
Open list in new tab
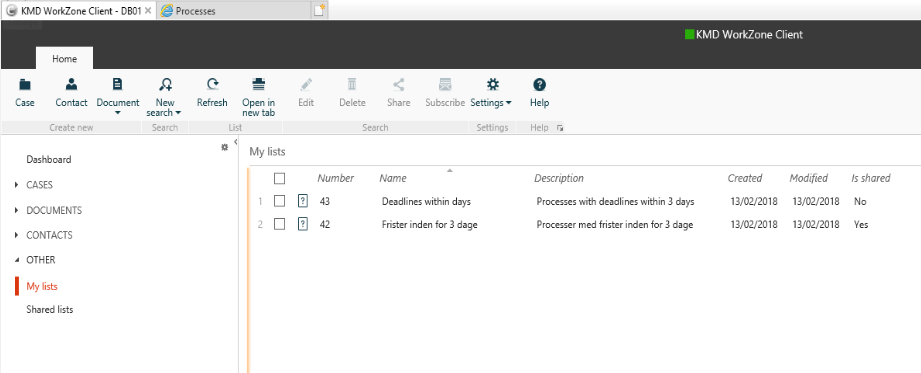tap(258, 98)
